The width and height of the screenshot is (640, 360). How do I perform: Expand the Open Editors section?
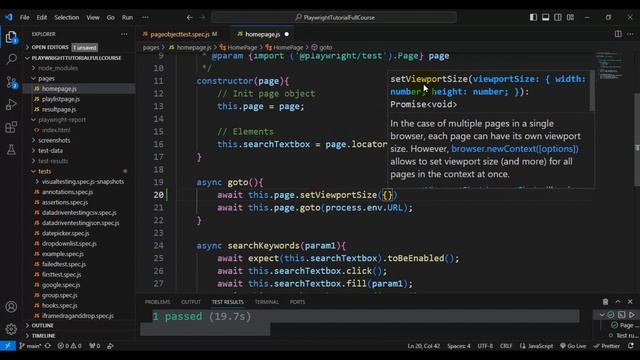click(78, 47)
